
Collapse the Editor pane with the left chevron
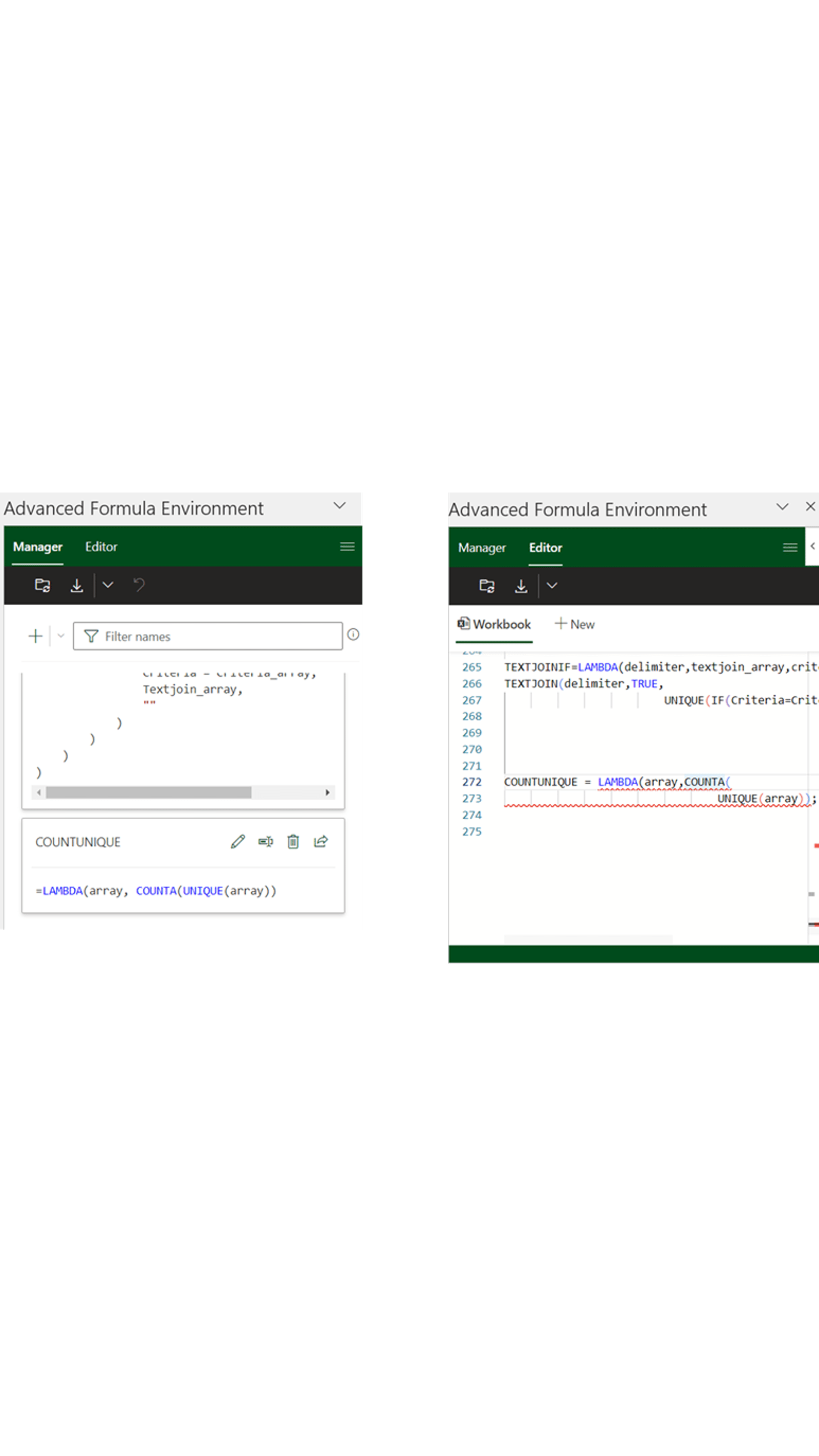[x=813, y=546]
